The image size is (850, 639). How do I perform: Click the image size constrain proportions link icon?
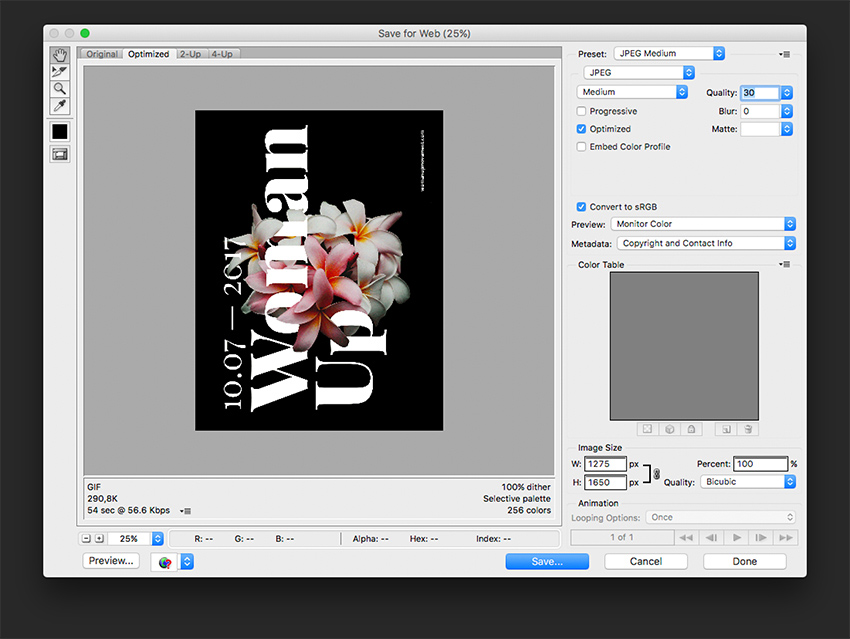656,474
